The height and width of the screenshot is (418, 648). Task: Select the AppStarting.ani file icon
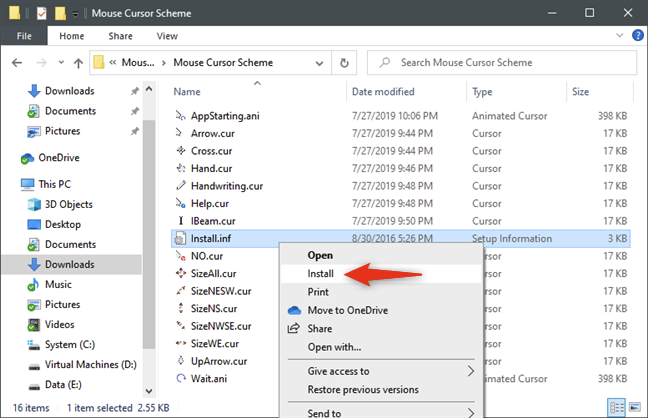pyautogui.click(x=181, y=116)
